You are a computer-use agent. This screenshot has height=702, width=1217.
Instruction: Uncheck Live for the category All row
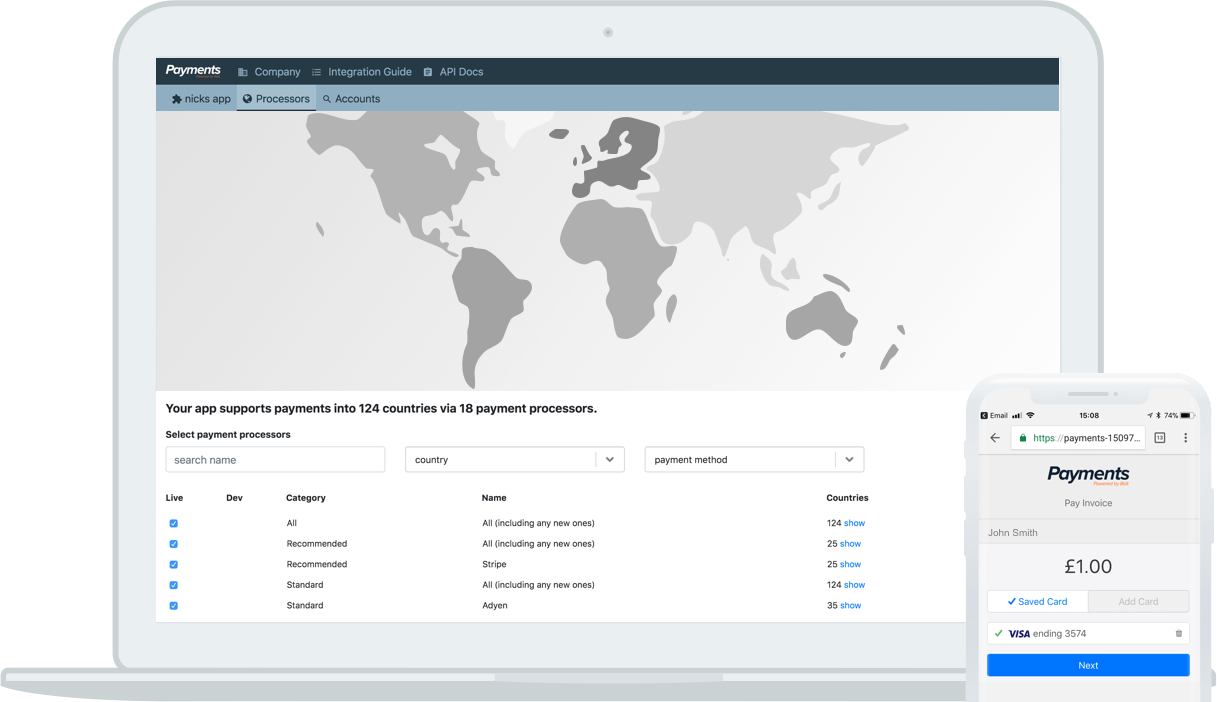pyautogui.click(x=173, y=523)
